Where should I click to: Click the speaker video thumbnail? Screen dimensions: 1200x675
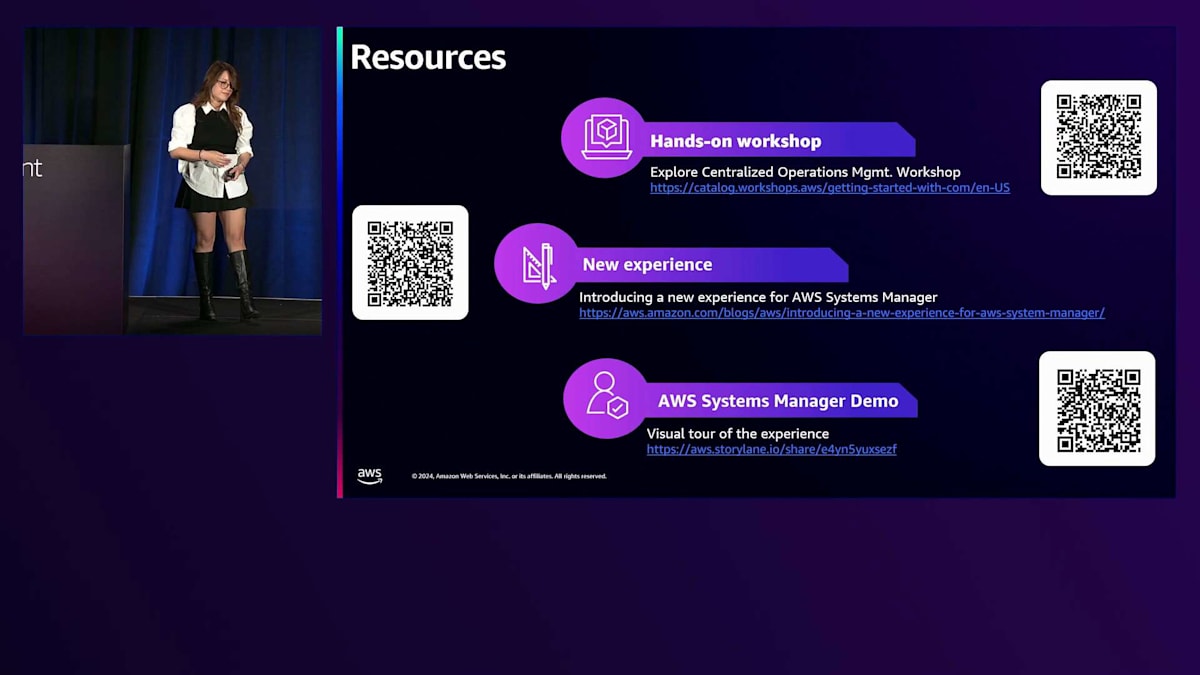(173, 180)
